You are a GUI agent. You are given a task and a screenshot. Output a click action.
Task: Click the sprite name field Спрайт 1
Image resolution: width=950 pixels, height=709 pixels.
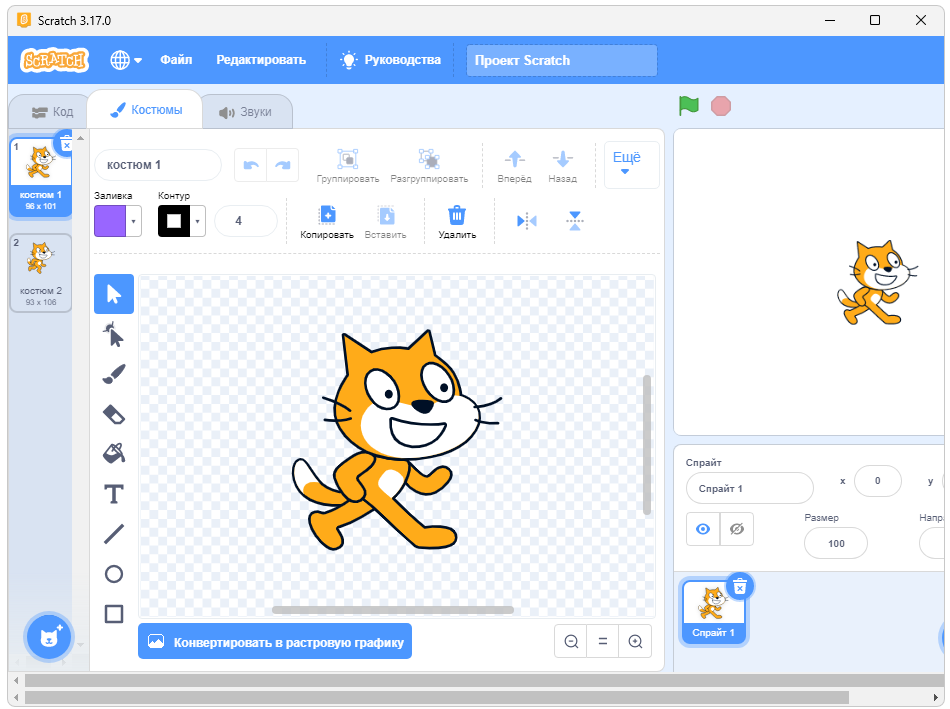pyautogui.click(x=749, y=488)
